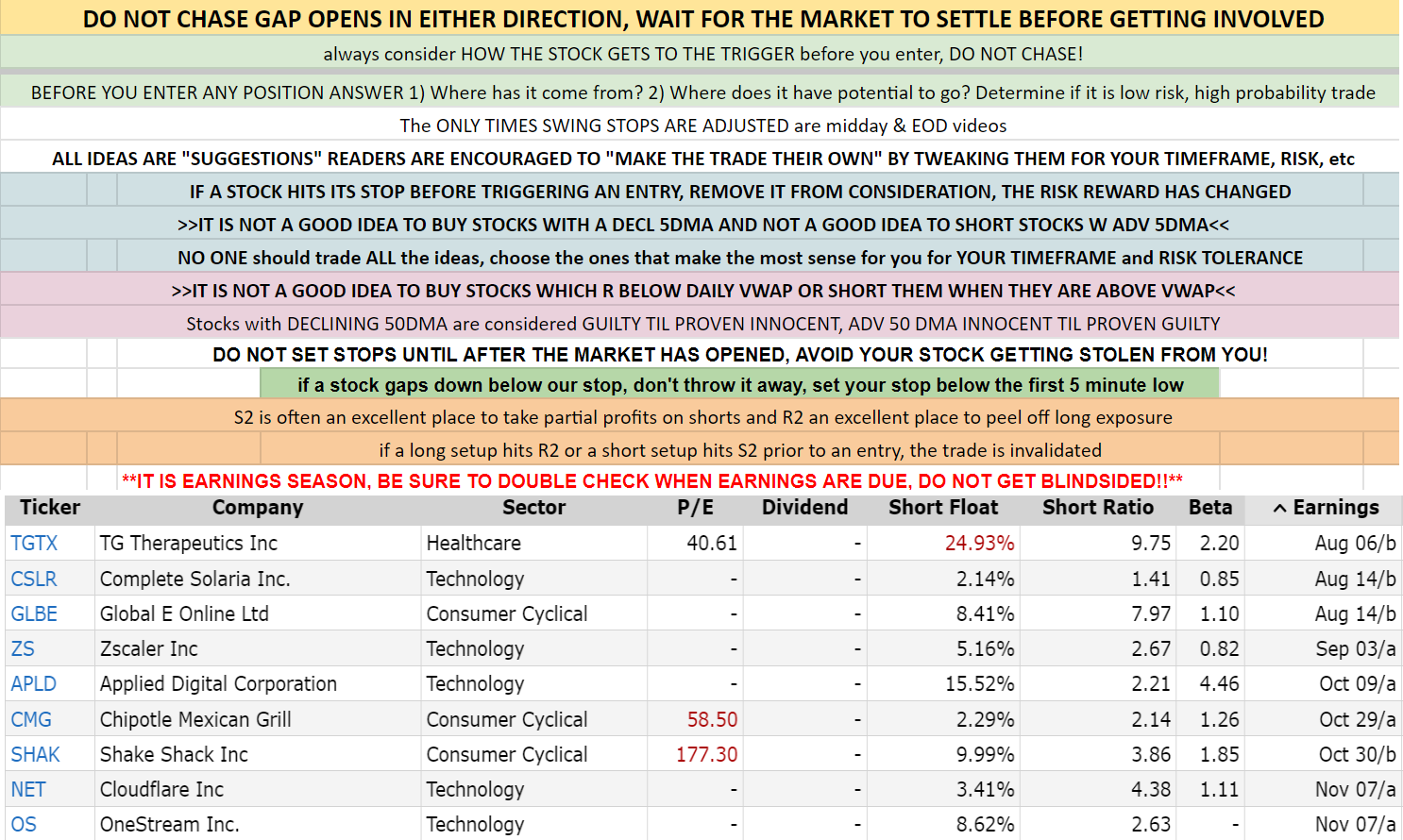Image resolution: width=1403 pixels, height=840 pixels.
Task: Open the CSLR ticker link
Action: [34, 579]
